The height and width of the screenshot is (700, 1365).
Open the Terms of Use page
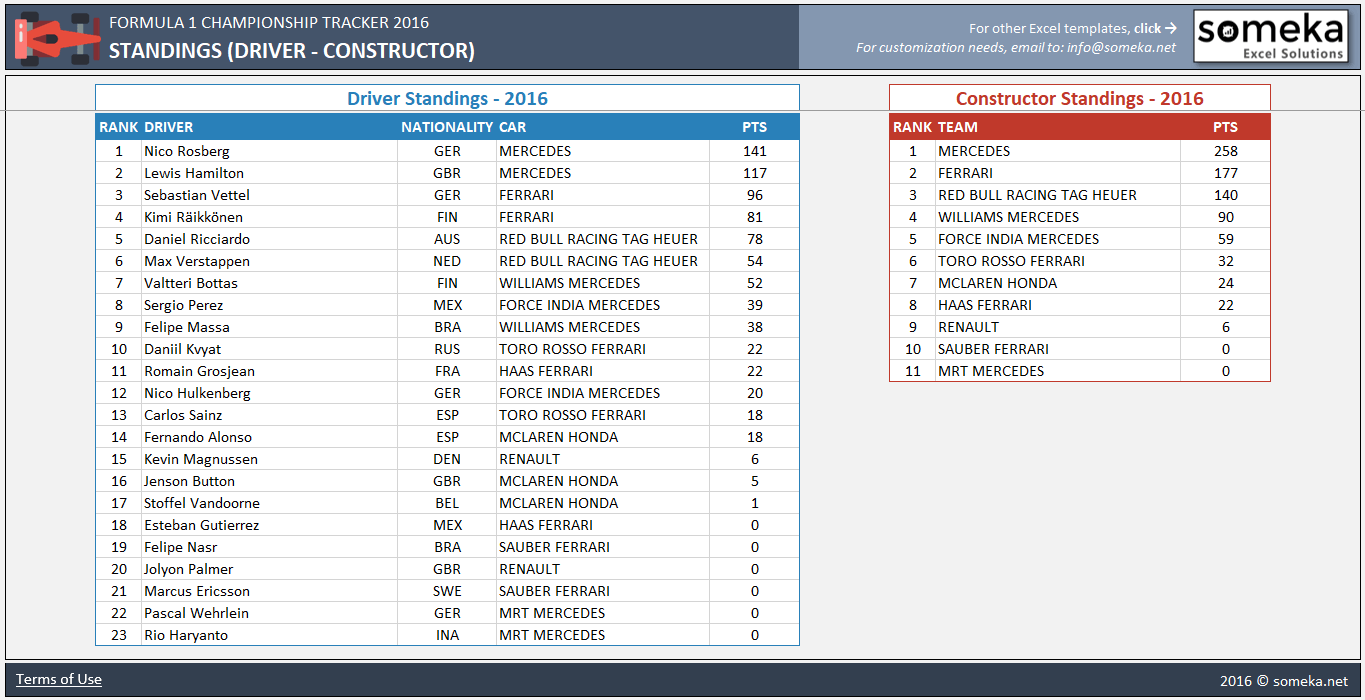point(60,679)
